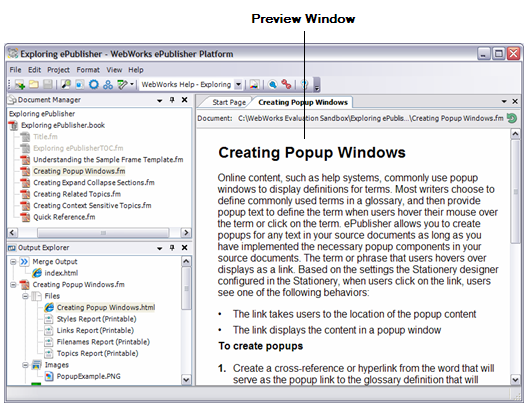Click the Exploring ePublisher project root label
The height and width of the screenshot is (408, 527).
coord(42,114)
